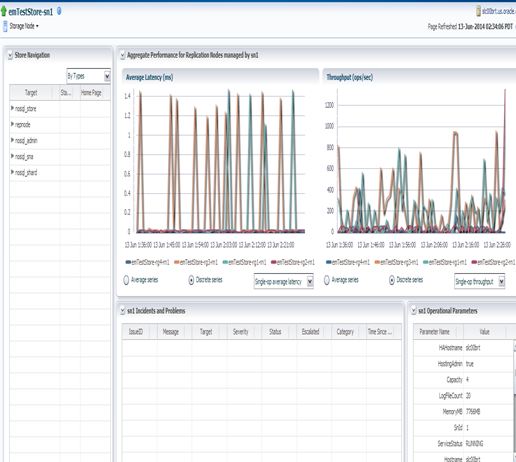
Task: Click the Storage Node server icon
Action: pos(5,26)
